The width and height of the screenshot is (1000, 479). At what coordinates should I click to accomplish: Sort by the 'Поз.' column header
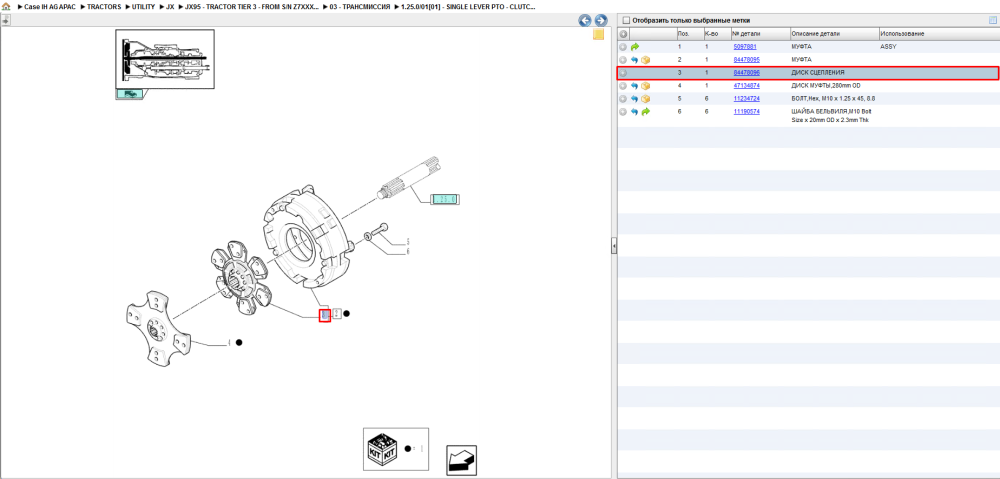coord(689,34)
